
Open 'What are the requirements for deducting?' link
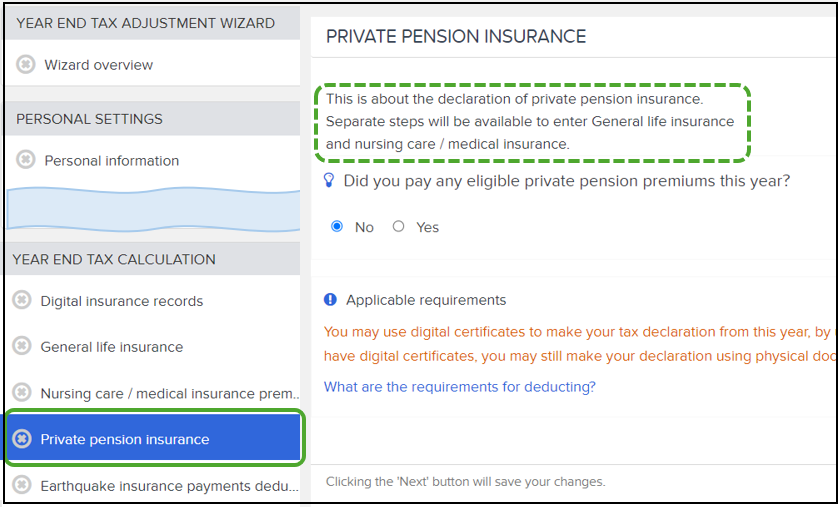(x=460, y=386)
